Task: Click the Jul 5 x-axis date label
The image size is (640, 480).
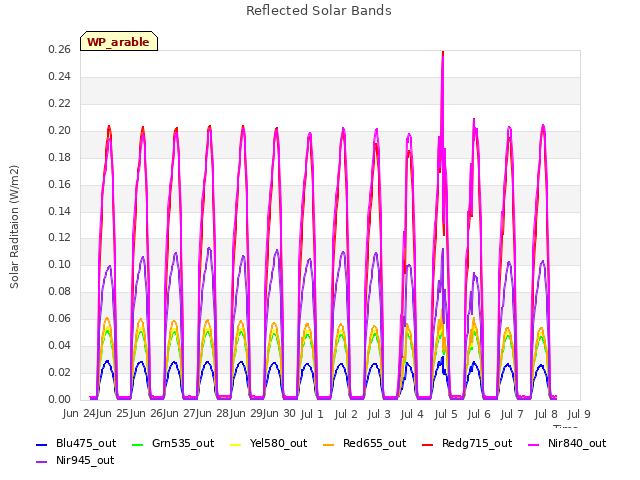Action: pyautogui.click(x=446, y=415)
